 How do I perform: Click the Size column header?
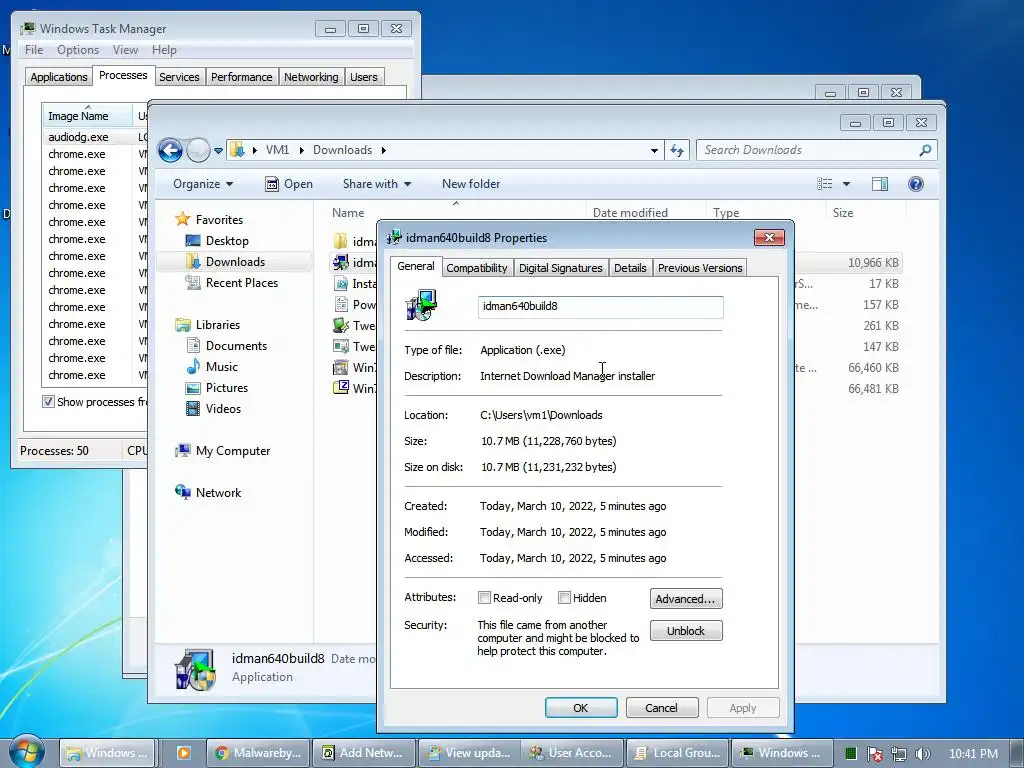coord(842,213)
